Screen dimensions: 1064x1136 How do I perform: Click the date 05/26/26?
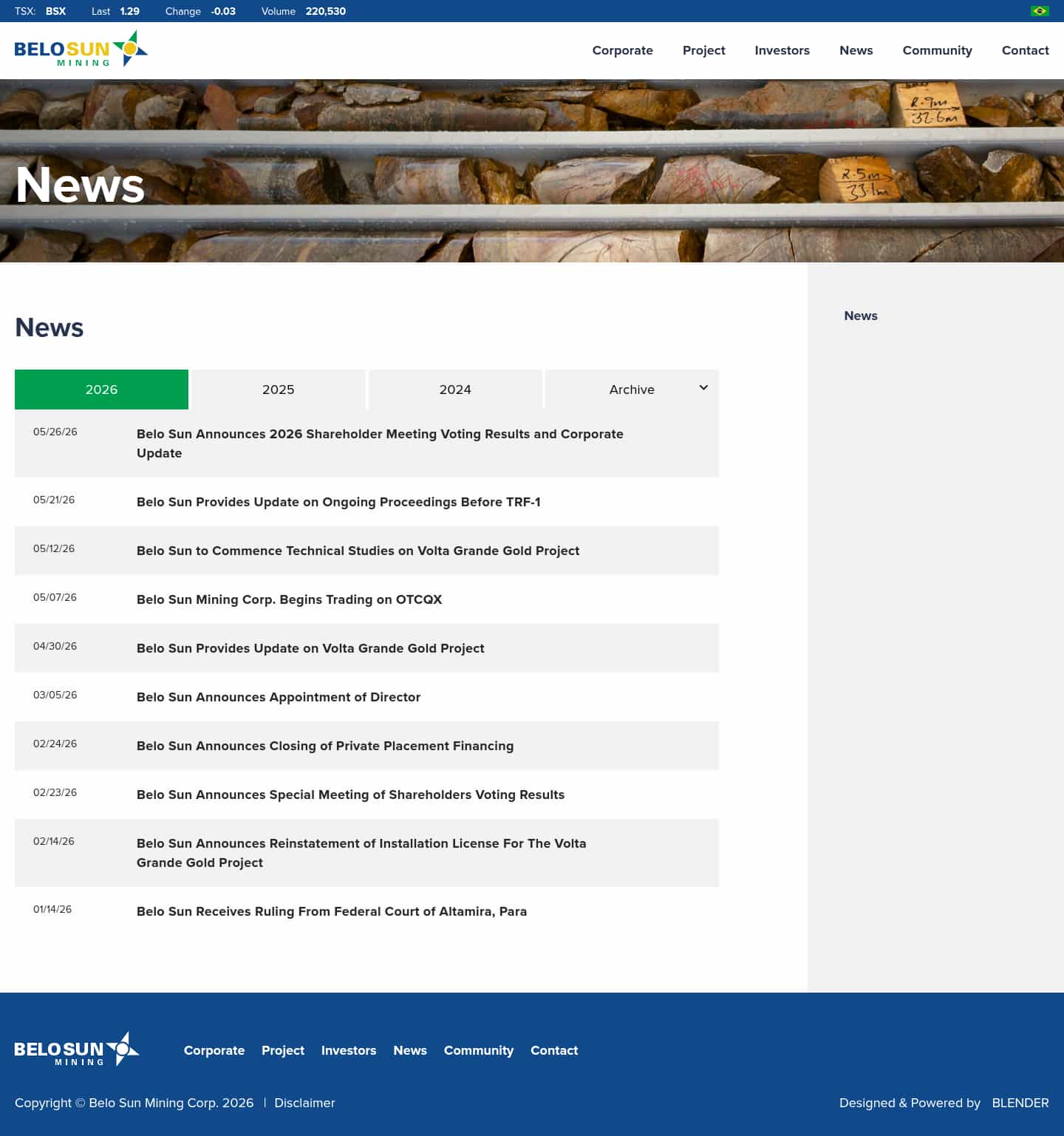click(55, 432)
